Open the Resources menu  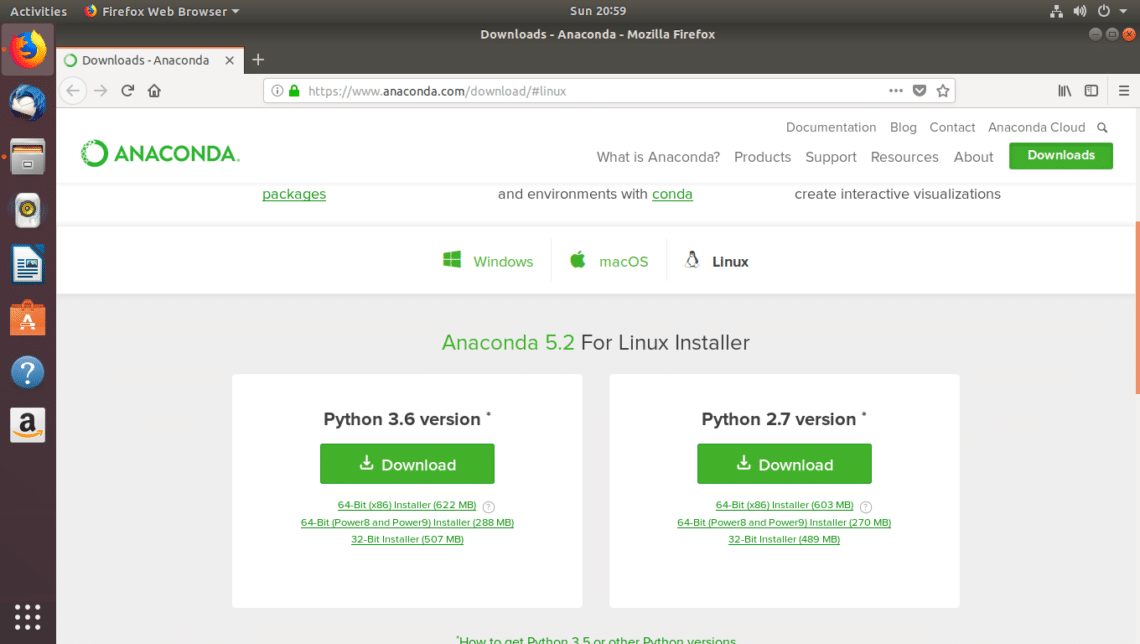click(904, 157)
